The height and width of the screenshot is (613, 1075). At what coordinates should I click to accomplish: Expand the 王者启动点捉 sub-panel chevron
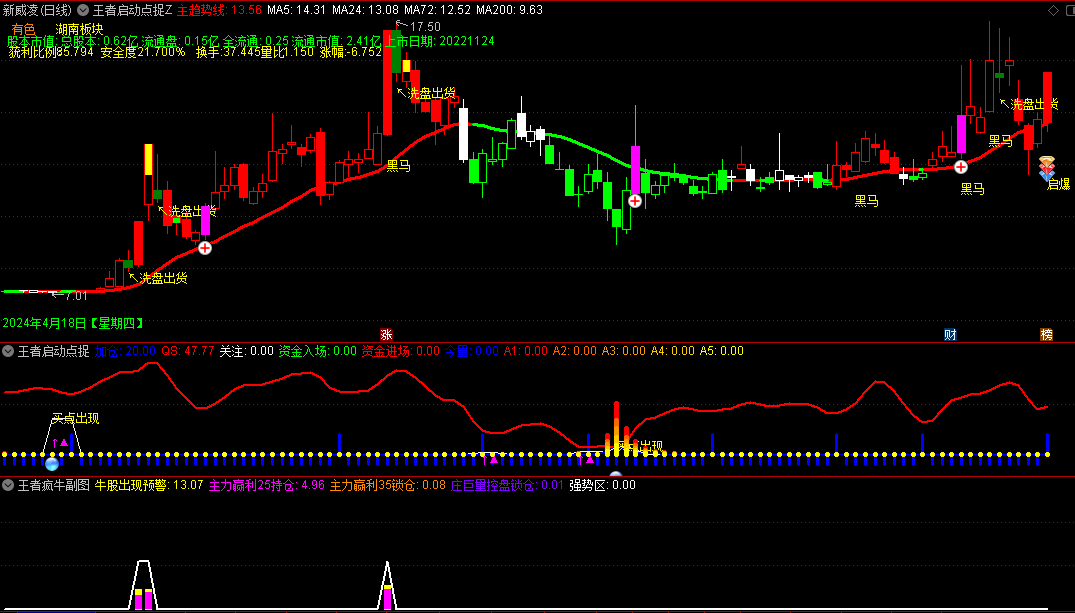pos(8,351)
